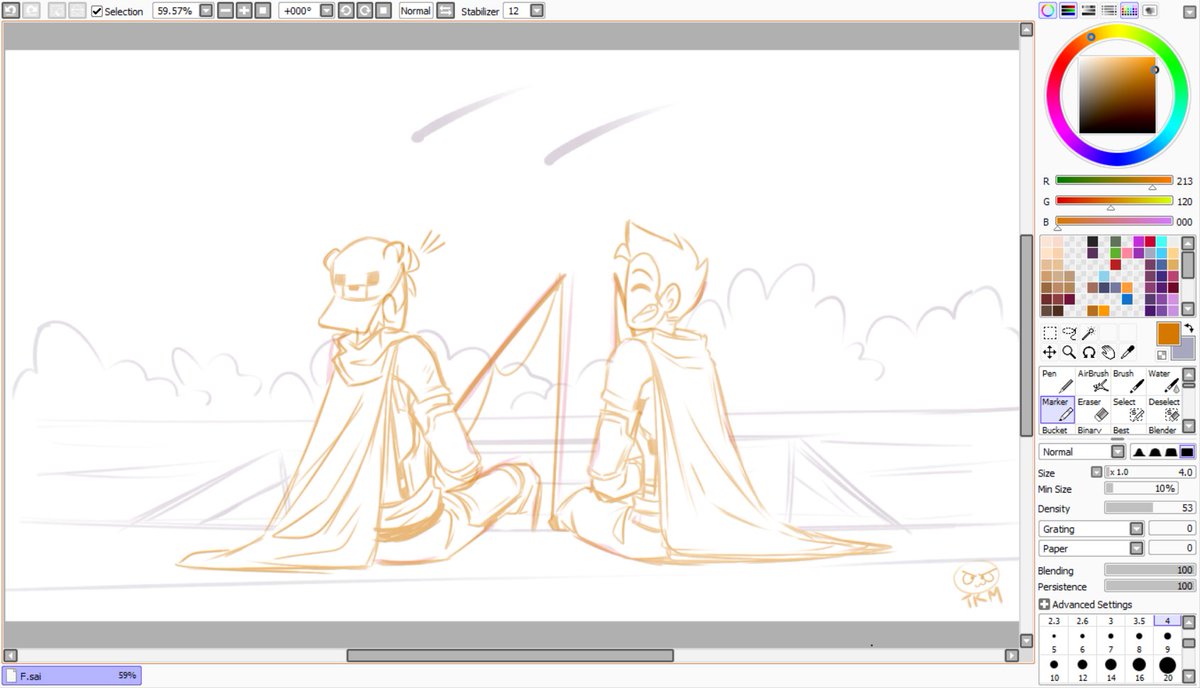Rotate the canvas counterclockwise

346,10
